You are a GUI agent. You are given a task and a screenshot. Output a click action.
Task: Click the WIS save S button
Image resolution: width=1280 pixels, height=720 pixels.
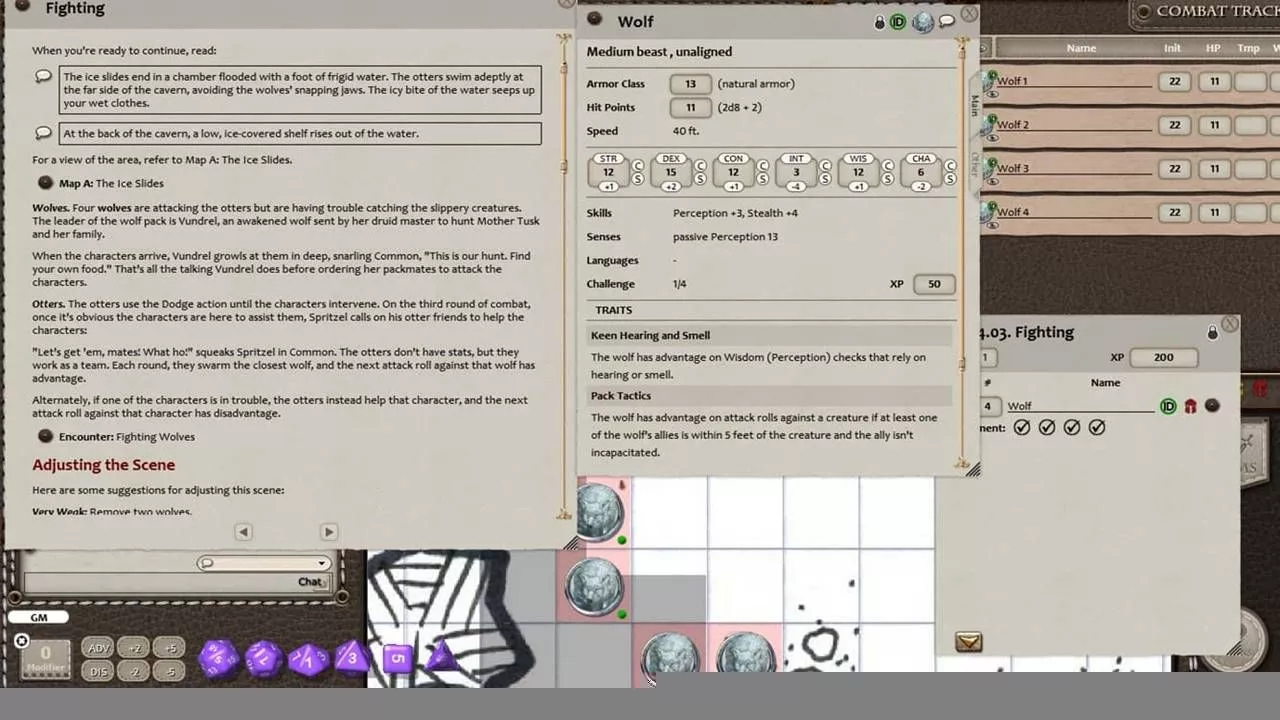coord(888,180)
